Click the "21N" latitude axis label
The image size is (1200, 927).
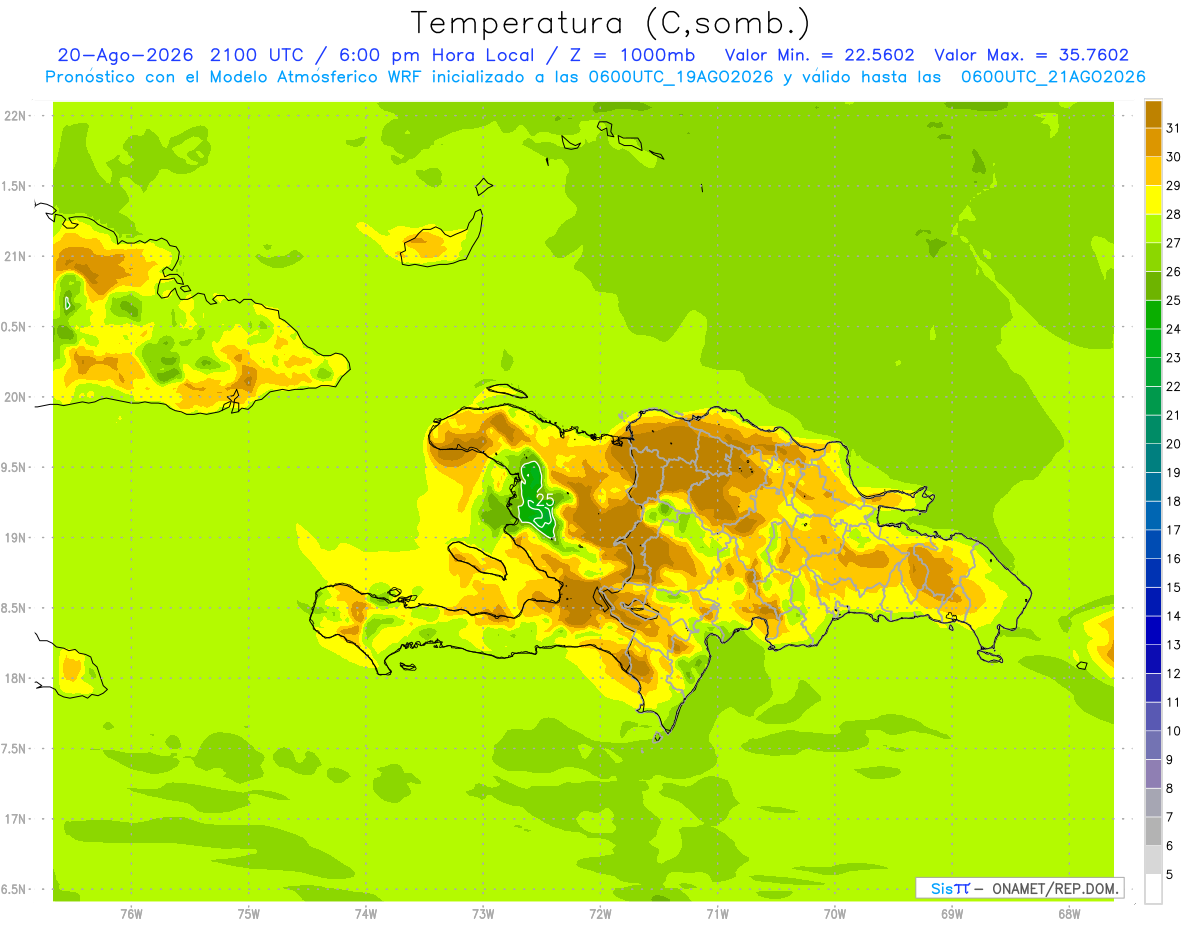pyautogui.click(x=15, y=256)
